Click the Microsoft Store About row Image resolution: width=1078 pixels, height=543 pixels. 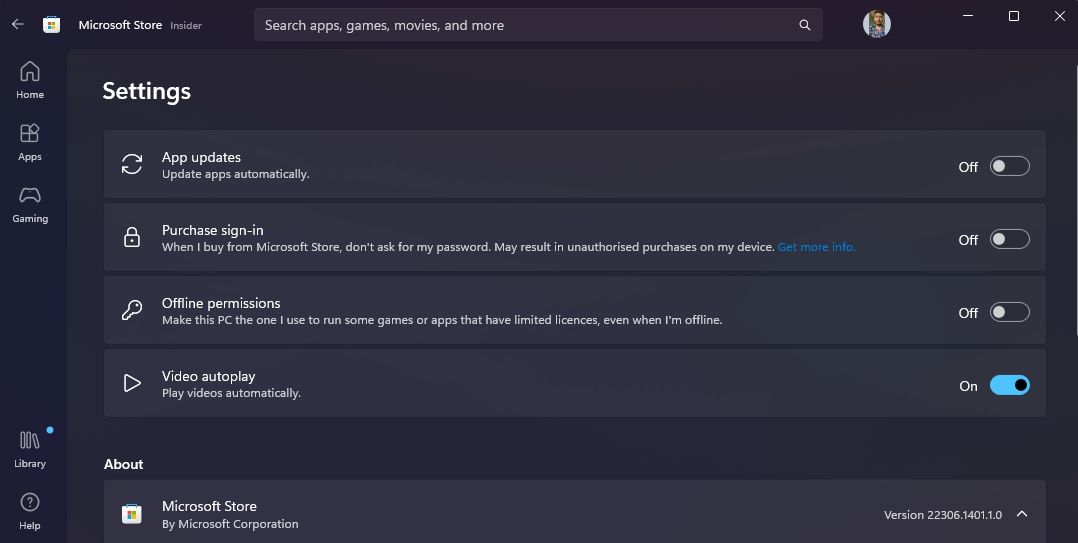500,515
